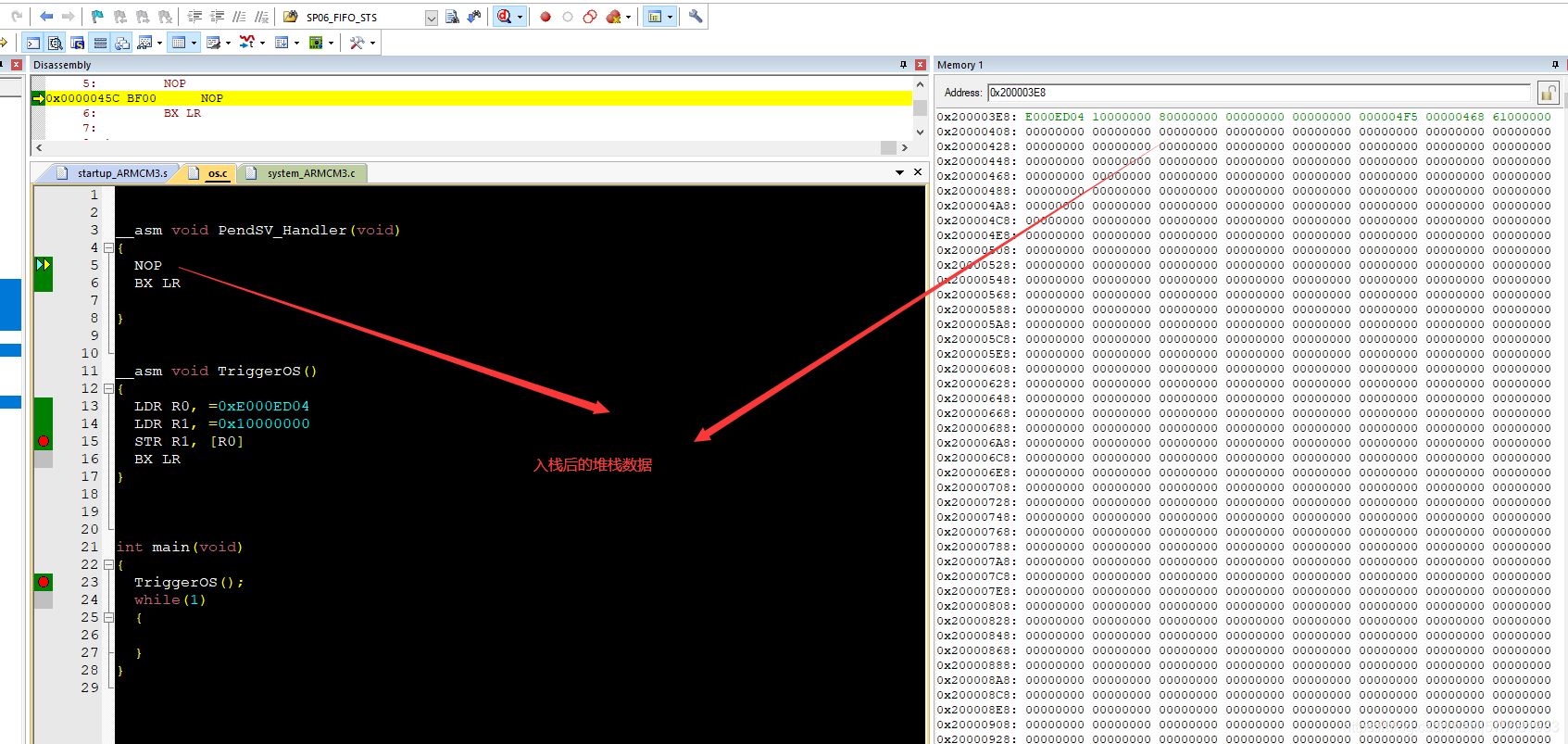Screen dimensions: 1568x744
Task: Toggle the Disassembly Window icon
Action: pos(56,43)
